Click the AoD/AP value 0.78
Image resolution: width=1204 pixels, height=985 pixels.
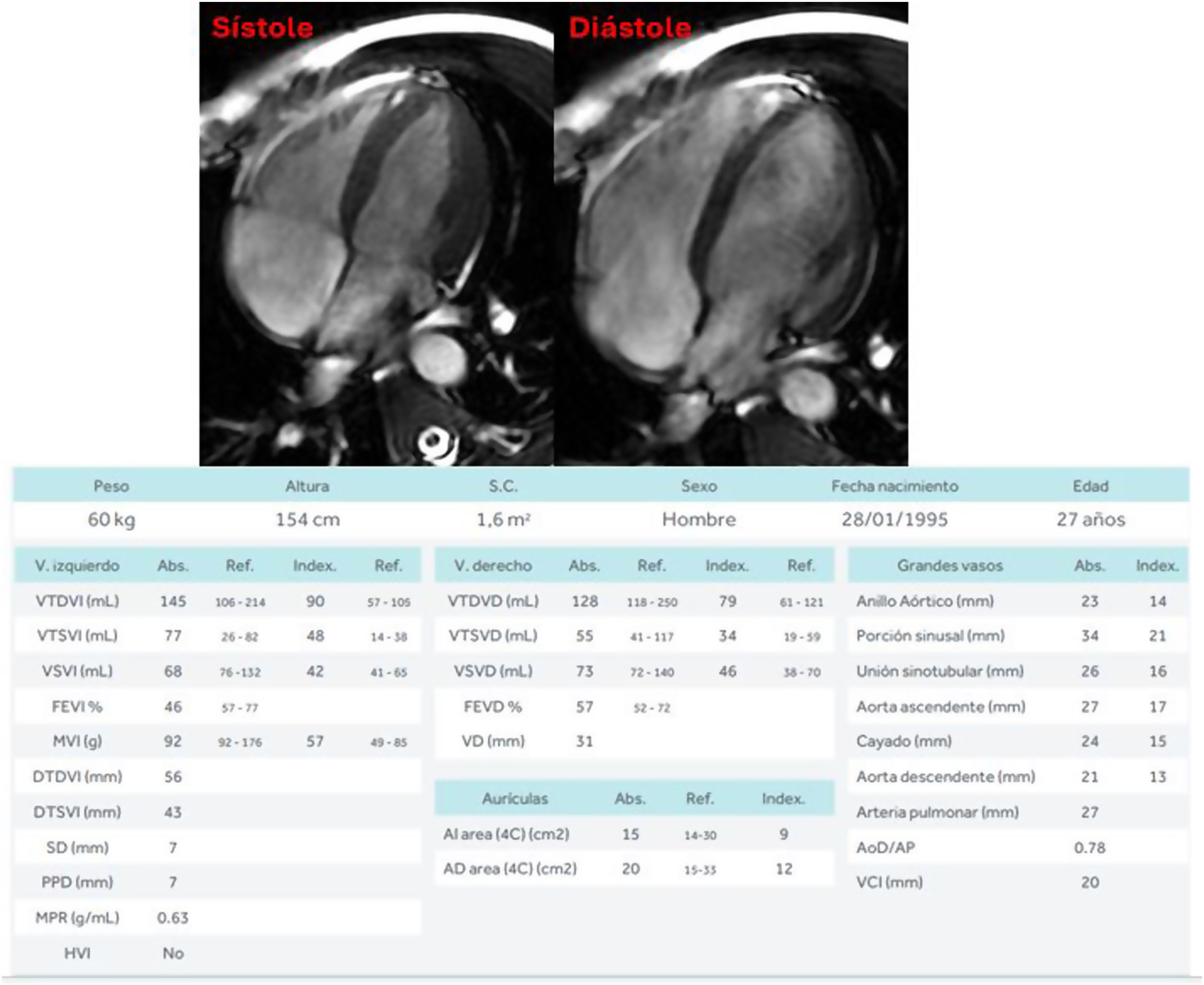(x=1089, y=848)
